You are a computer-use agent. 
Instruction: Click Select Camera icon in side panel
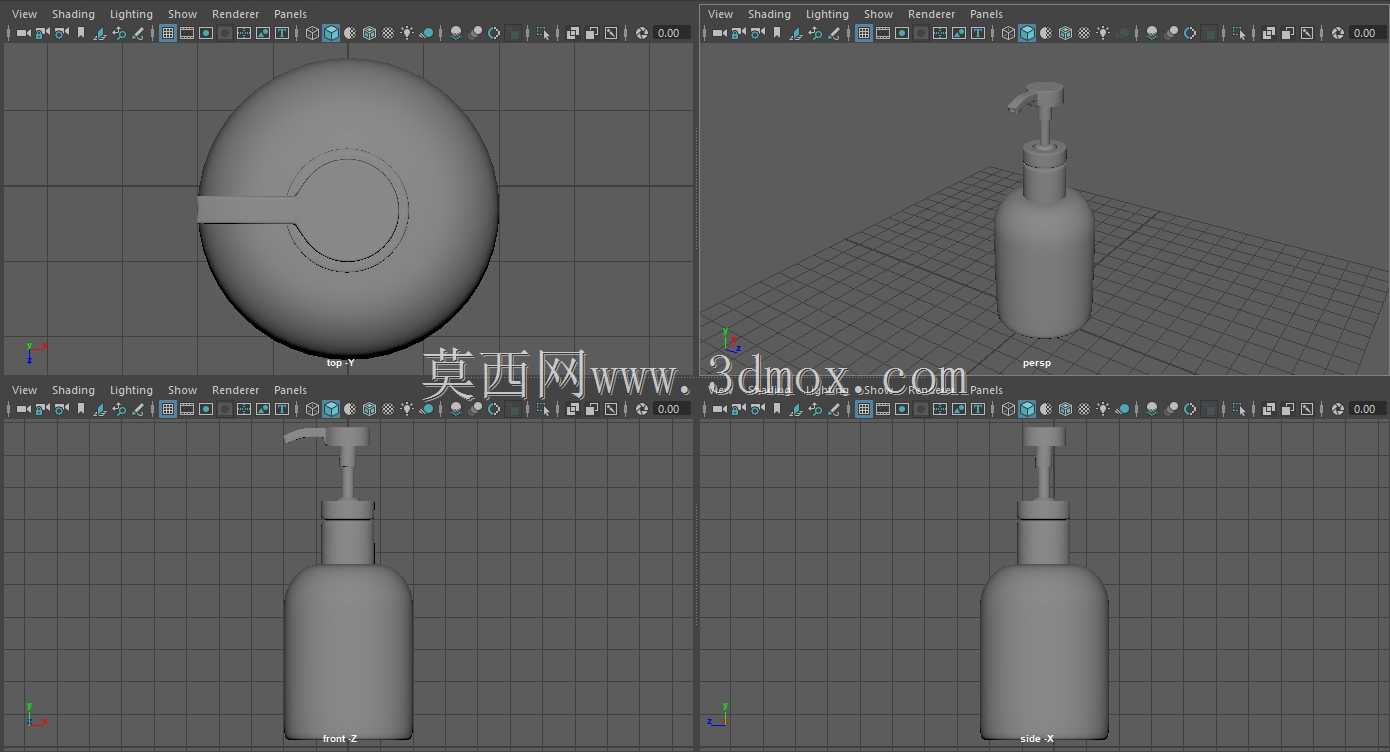click(719, 409)
